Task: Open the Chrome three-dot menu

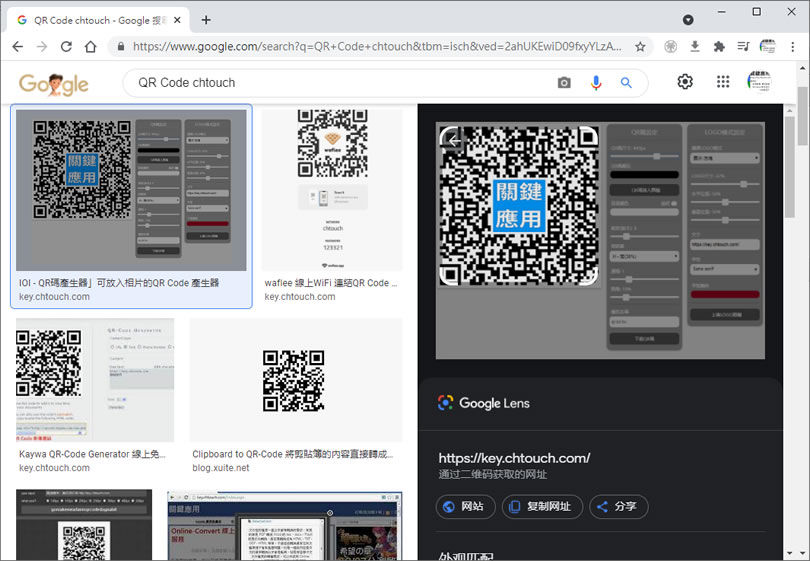Action: coord(792,46)
